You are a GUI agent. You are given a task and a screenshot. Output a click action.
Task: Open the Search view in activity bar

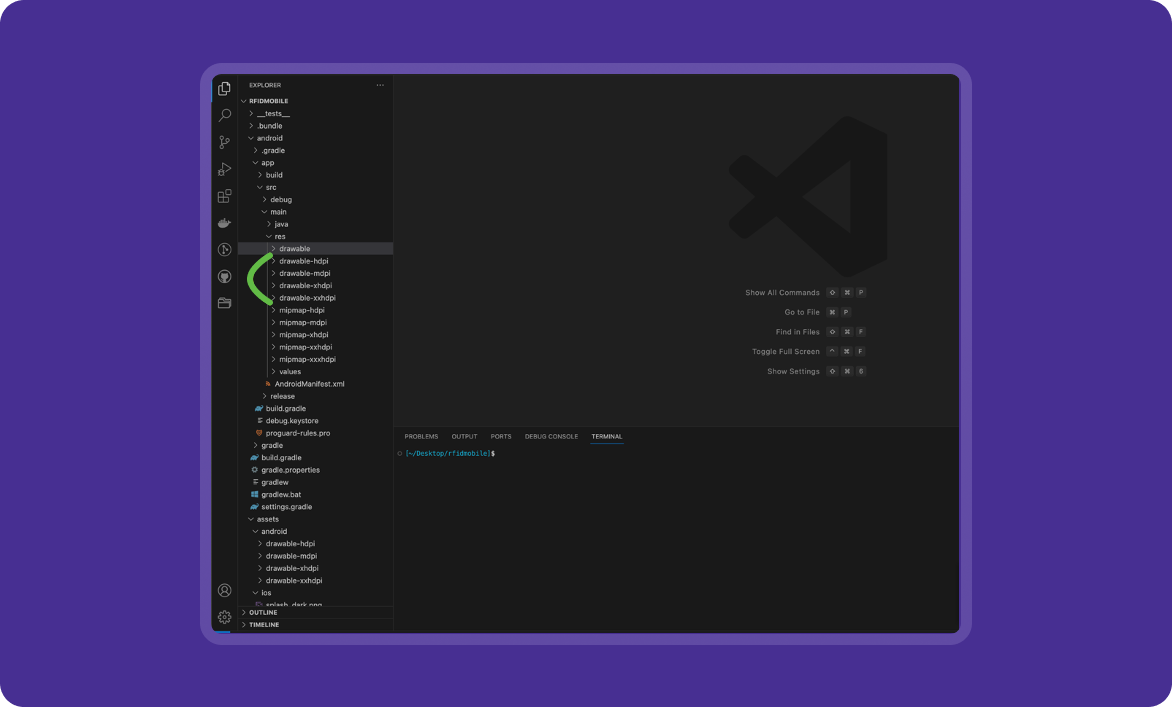(224, 116)
